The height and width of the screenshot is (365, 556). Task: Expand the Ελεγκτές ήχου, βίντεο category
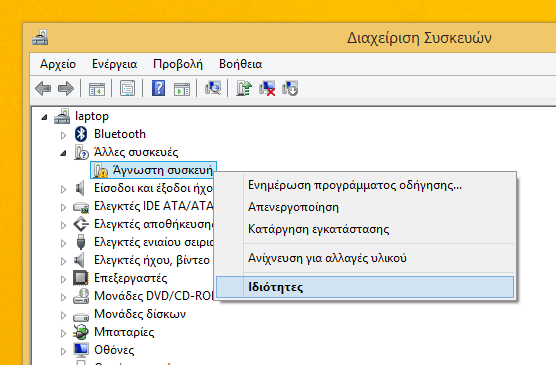coord(63,261)
